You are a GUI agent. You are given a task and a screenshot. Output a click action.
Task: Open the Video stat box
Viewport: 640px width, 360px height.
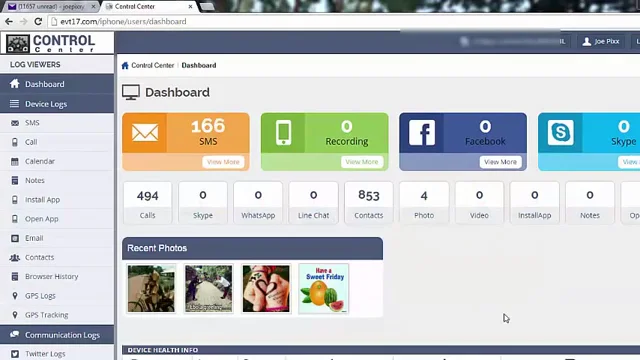(x=479, y=203)
